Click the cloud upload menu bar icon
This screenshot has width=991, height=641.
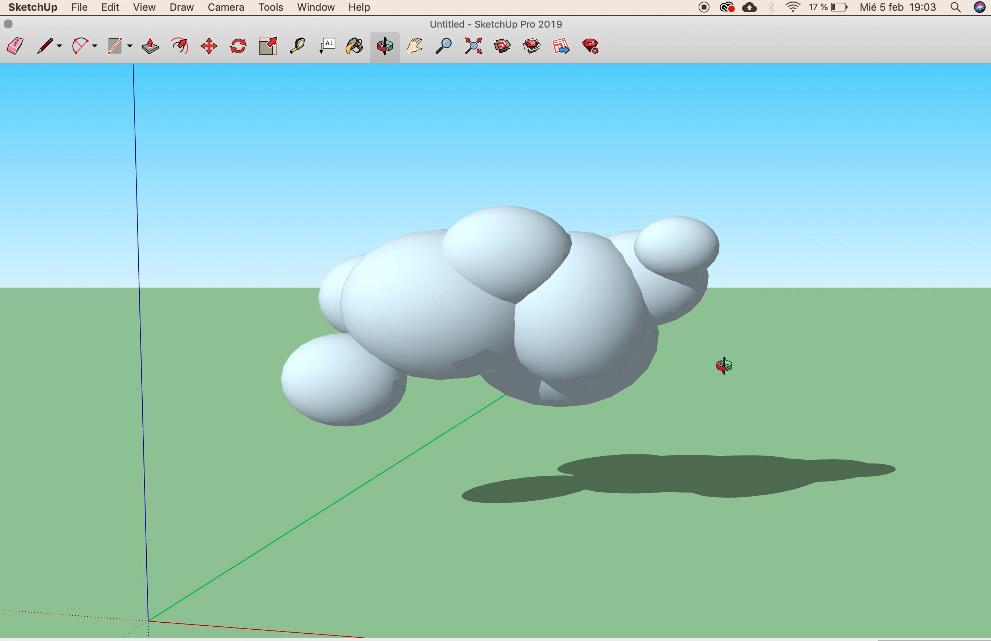pyautogui.click(x=750, y=8)
